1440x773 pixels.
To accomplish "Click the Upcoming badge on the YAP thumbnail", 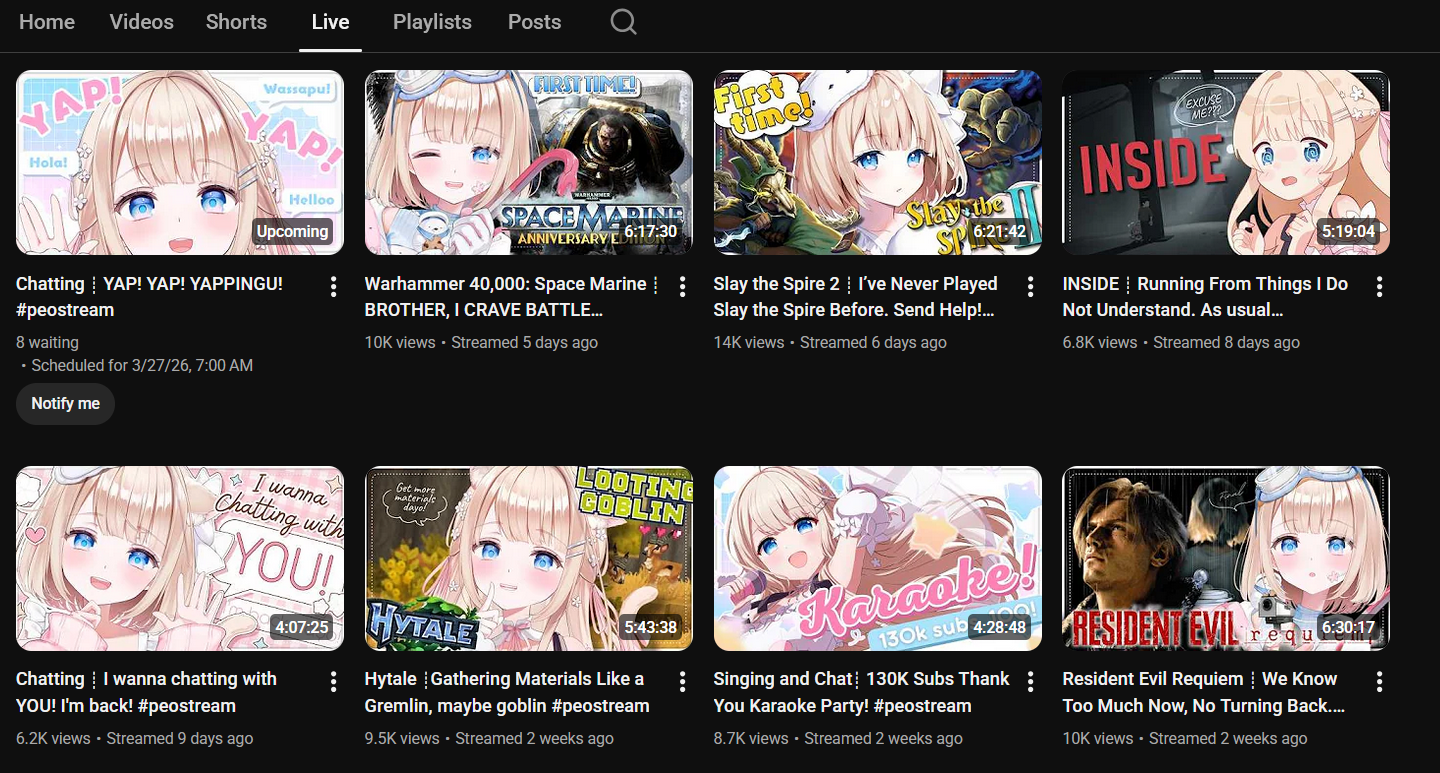I will pos(292,231).
